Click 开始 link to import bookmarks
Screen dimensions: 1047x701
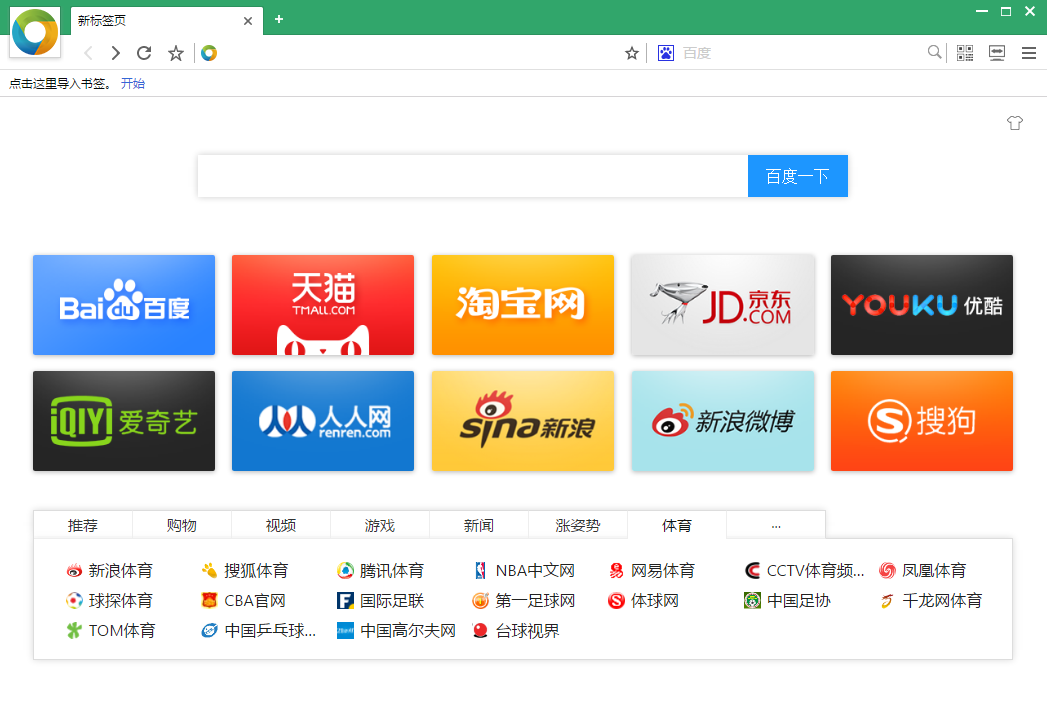[132, 83]
